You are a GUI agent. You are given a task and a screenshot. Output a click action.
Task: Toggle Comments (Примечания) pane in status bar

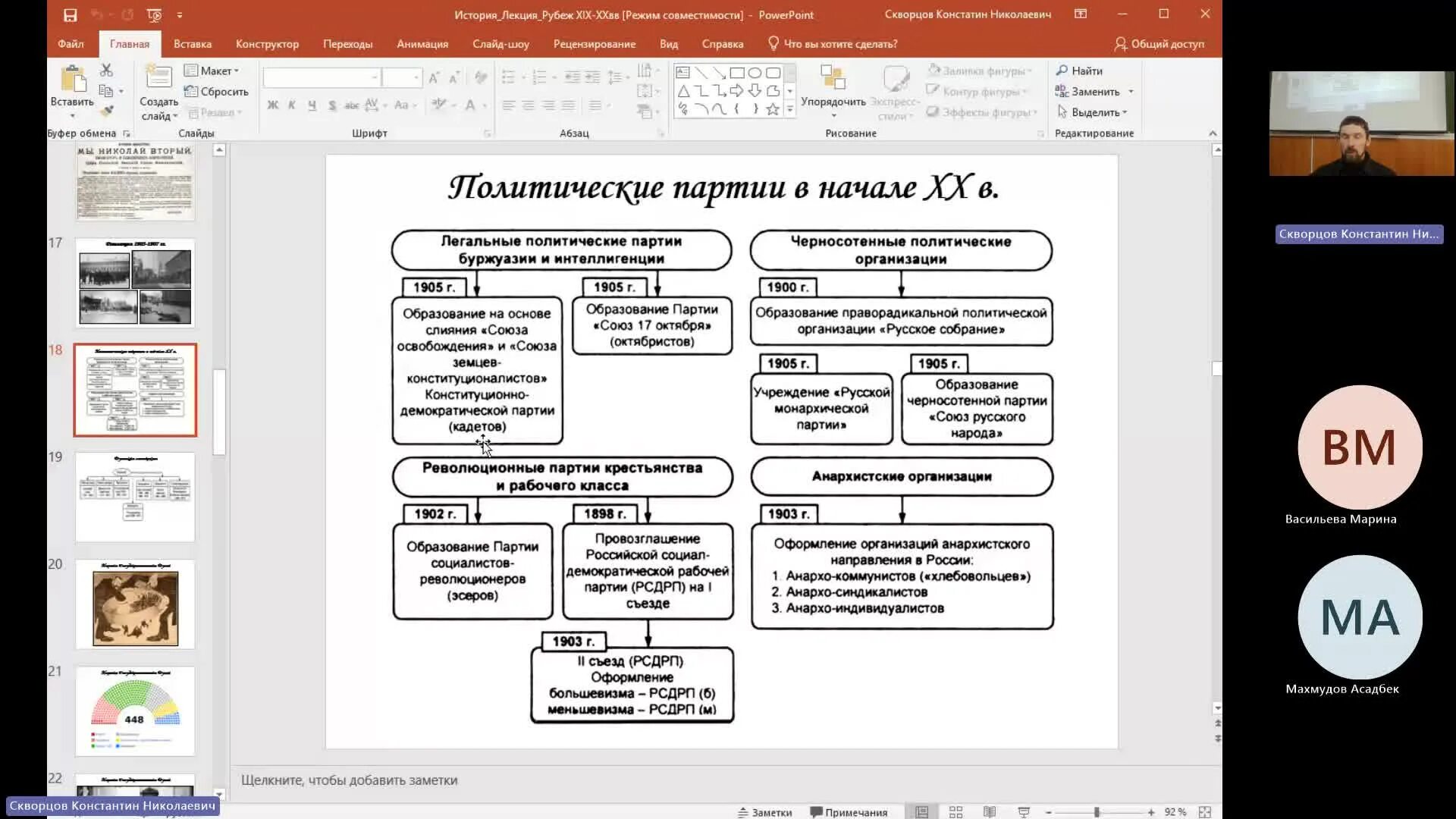click(x=849, y=812)
